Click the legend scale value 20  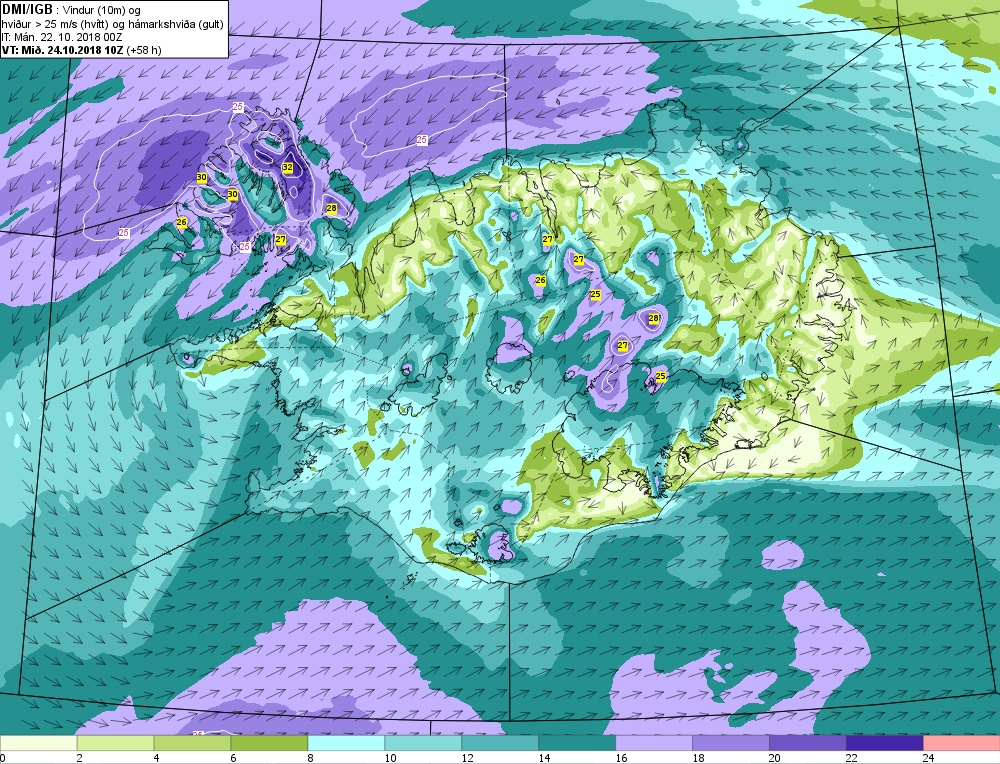775,758
